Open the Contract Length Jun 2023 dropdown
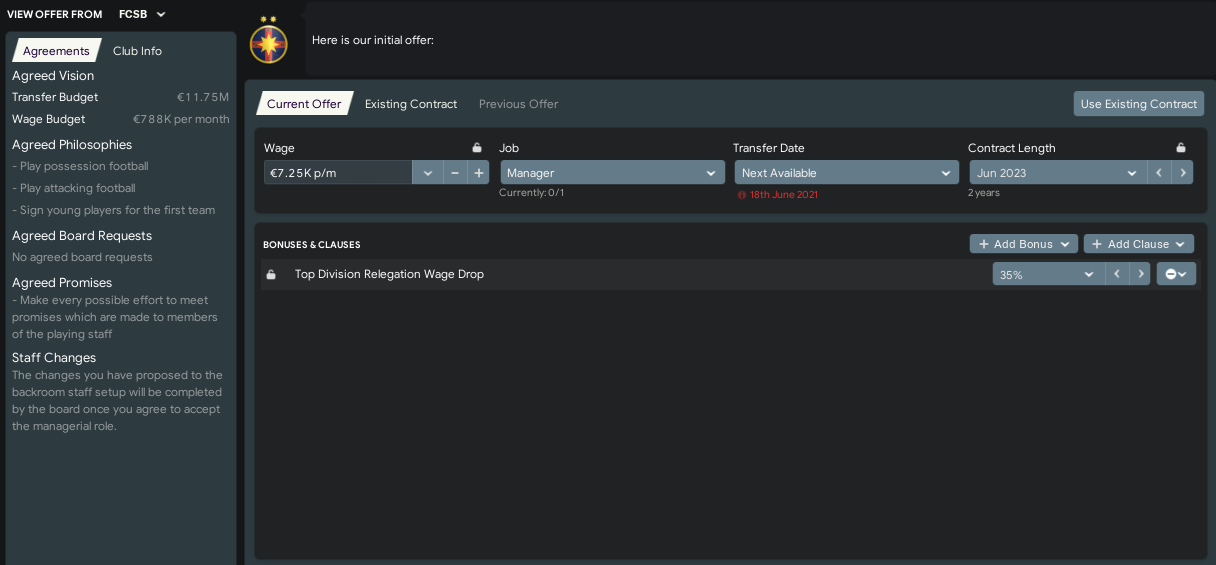The width and height of the screenshot is (1216, 565). [x=1057, y=173]
